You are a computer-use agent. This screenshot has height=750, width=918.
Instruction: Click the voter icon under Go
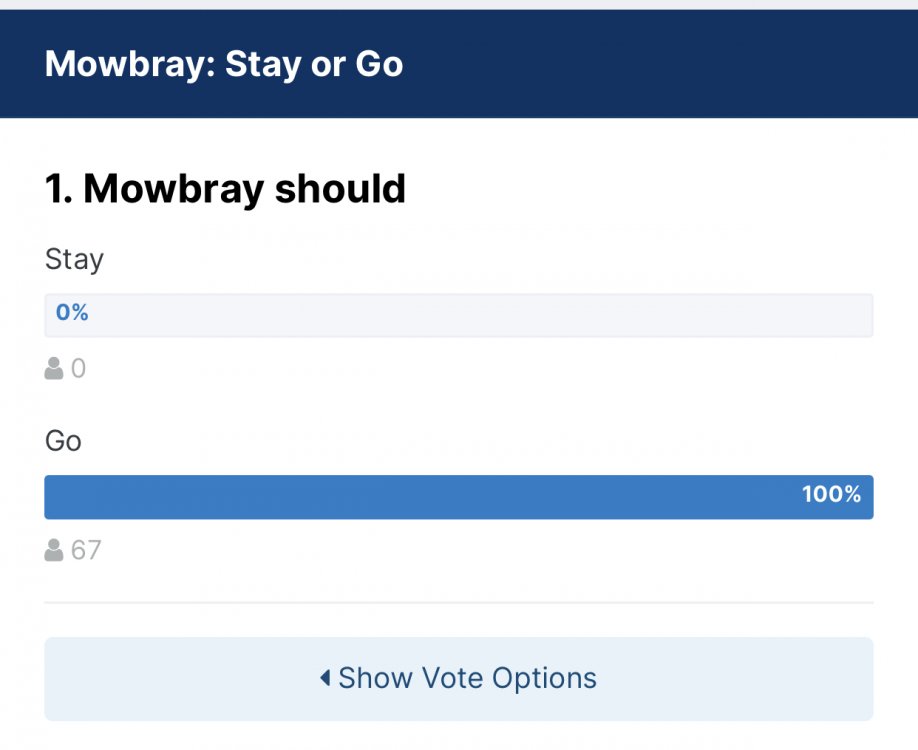click(54, 550)
